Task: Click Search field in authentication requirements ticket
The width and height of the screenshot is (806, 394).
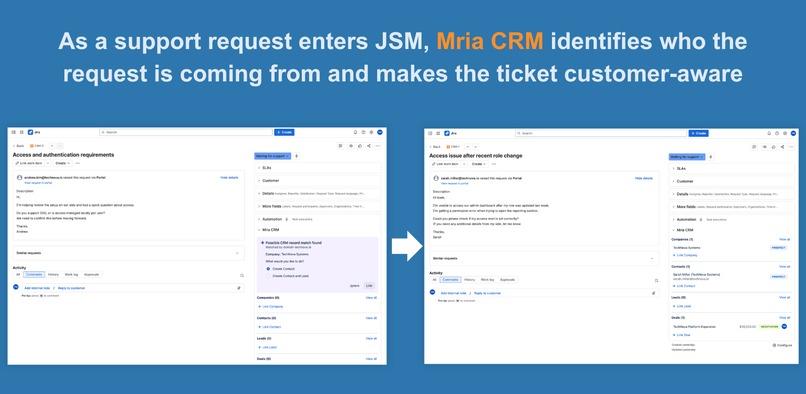Action: (186, 132)
